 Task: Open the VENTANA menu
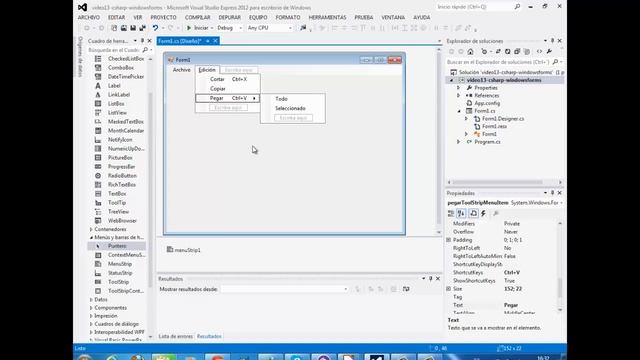tap(393, 18)
